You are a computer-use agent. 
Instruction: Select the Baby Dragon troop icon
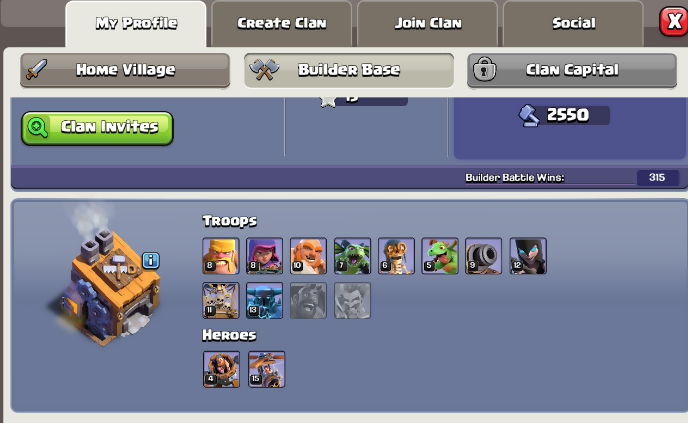click(440, 256)
